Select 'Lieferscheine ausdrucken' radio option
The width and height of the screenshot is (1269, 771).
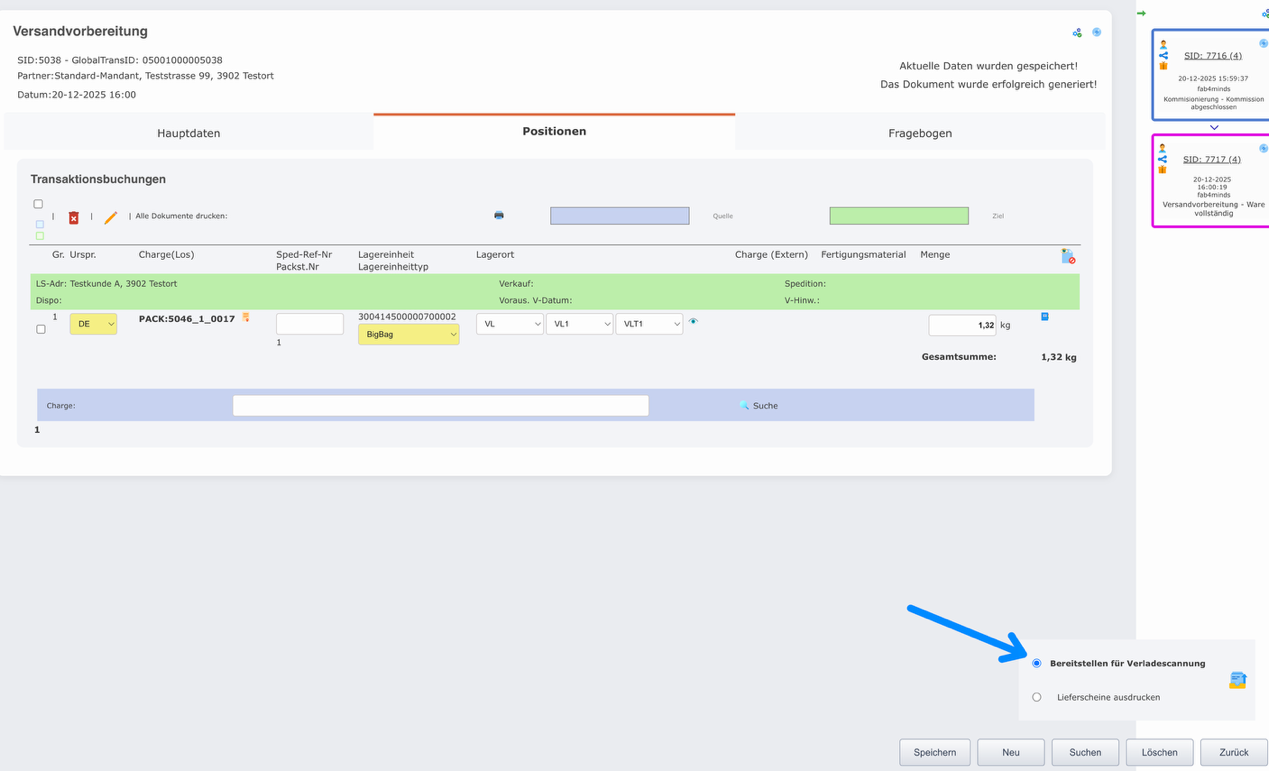pyautogui.click(x=1037, y=697)
